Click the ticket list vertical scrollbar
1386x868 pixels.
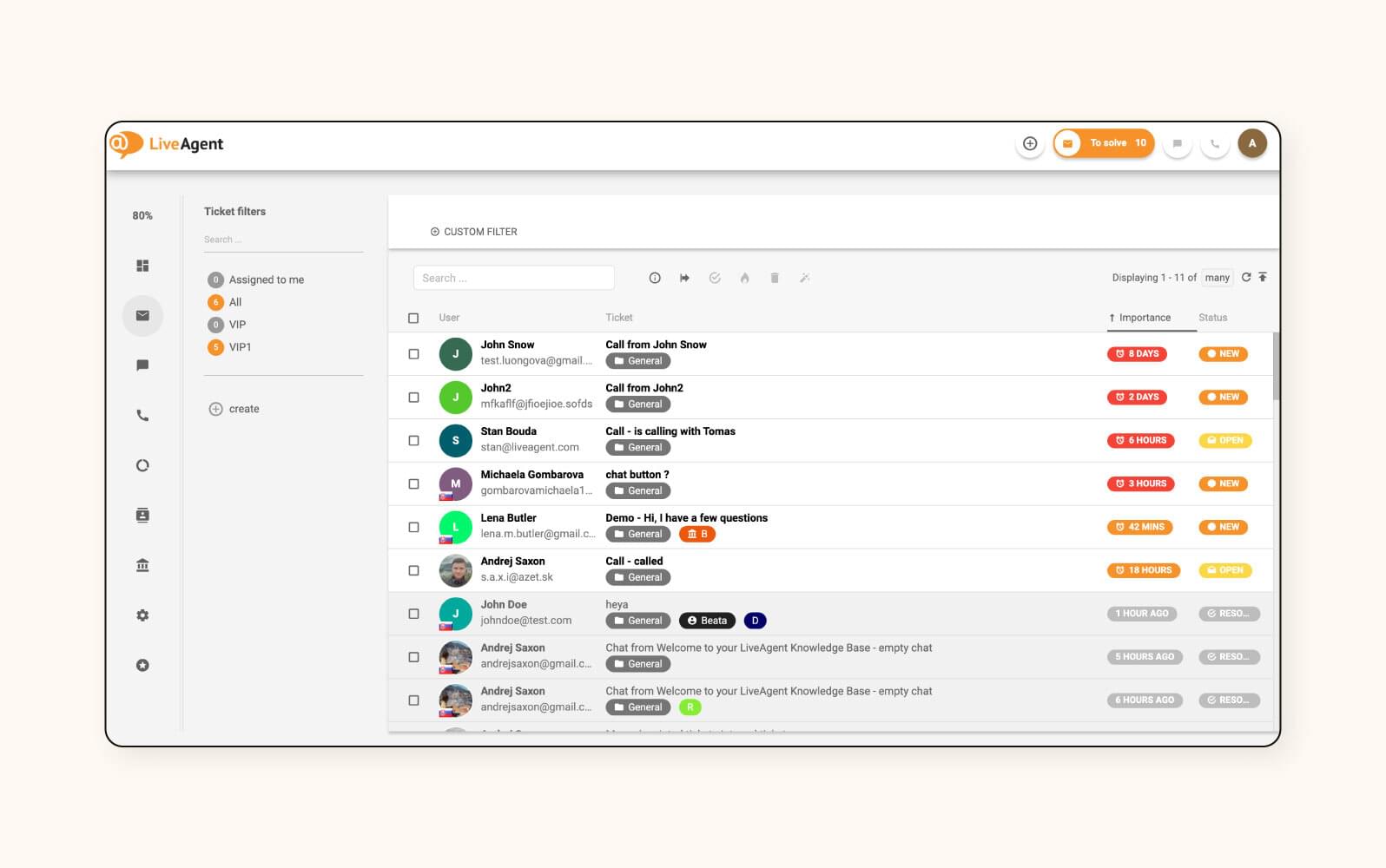1276,366
